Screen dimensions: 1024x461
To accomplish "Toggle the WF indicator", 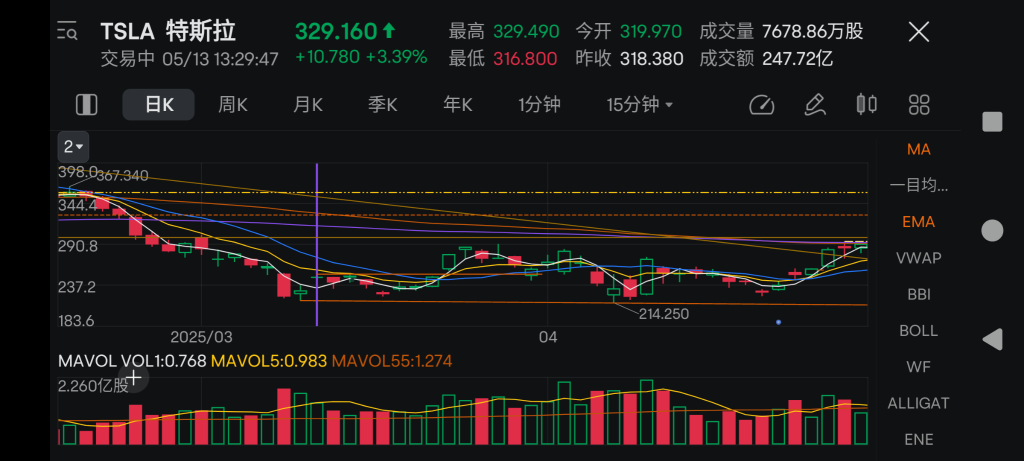I will [918, 367].
